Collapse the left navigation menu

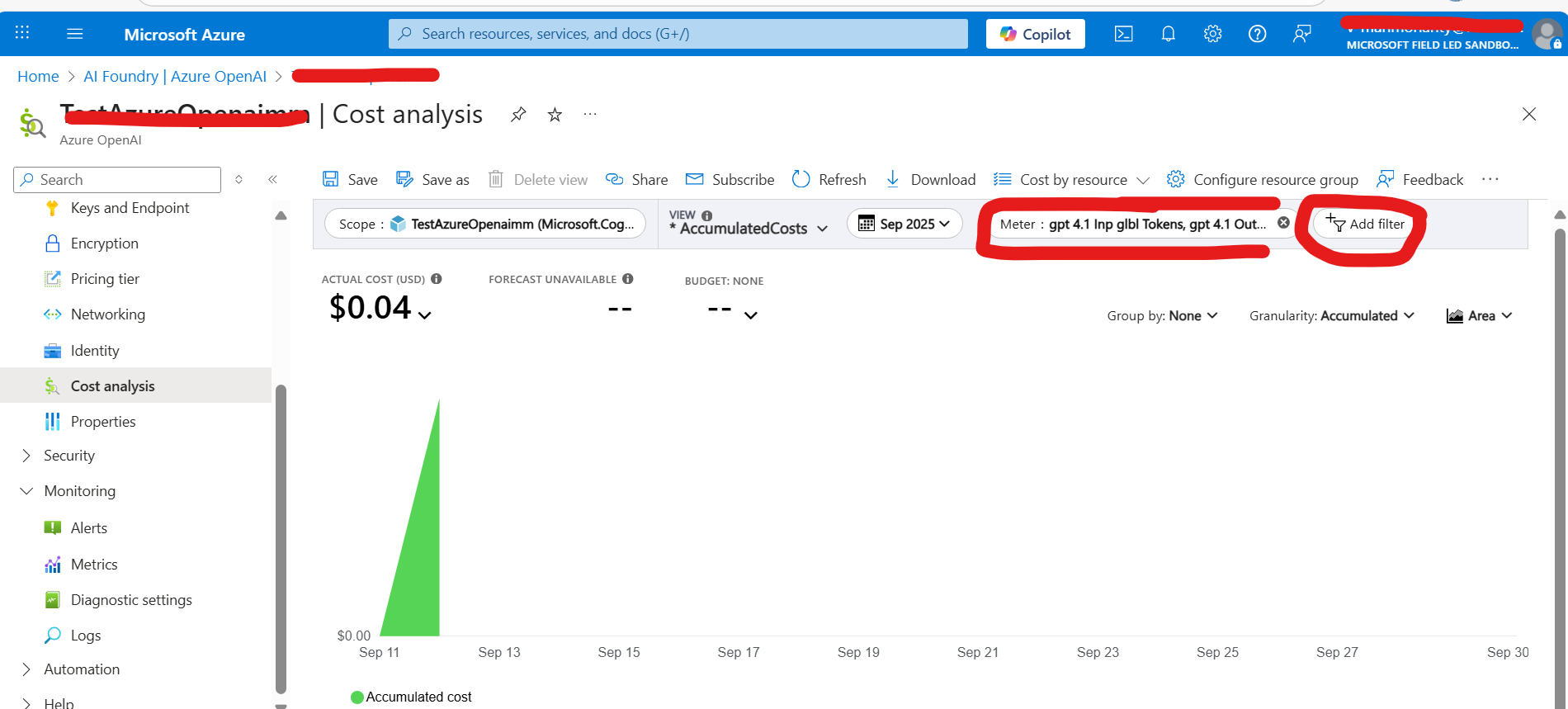[272, 179]
